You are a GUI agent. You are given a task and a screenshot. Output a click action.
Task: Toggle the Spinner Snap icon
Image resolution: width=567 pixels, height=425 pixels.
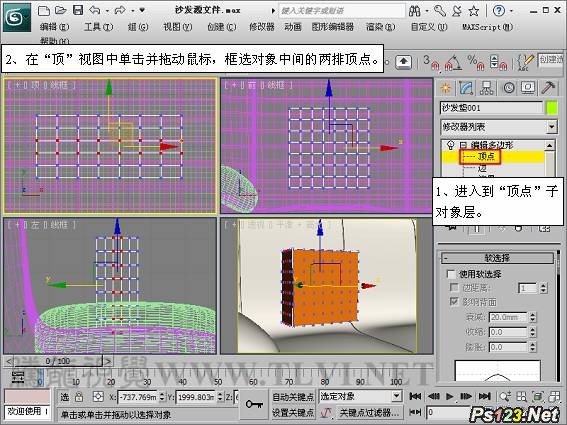tap(498, 62)
